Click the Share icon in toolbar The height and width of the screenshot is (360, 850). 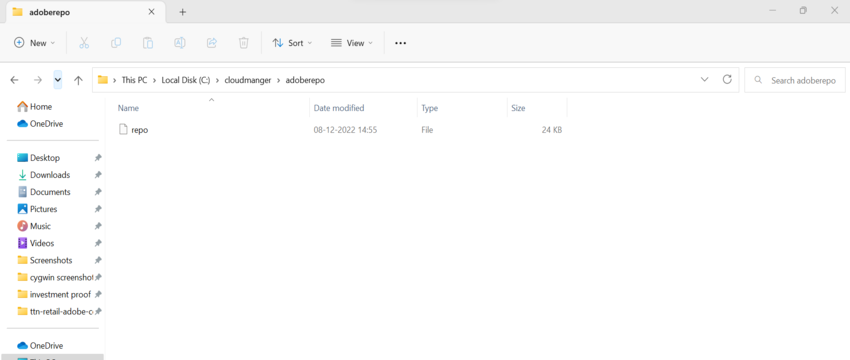click(212, 43)
